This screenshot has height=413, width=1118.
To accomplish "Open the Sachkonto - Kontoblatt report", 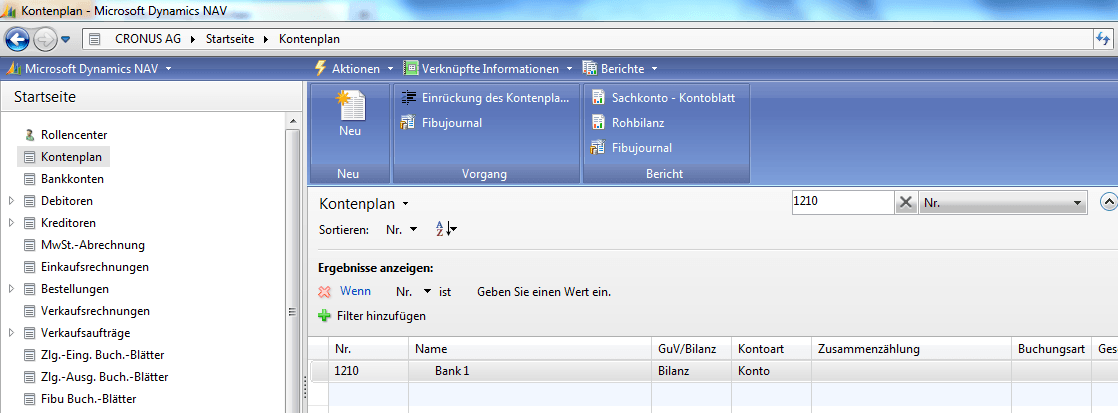I will click(663, 98).
